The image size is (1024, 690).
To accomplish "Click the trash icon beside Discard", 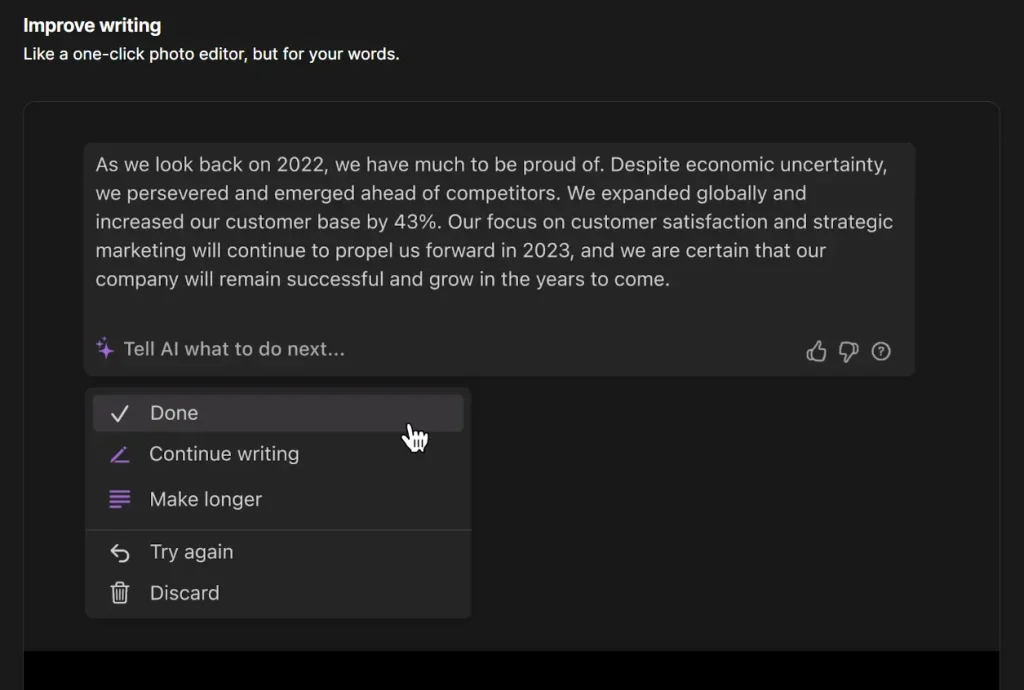I will click(120, 592).
